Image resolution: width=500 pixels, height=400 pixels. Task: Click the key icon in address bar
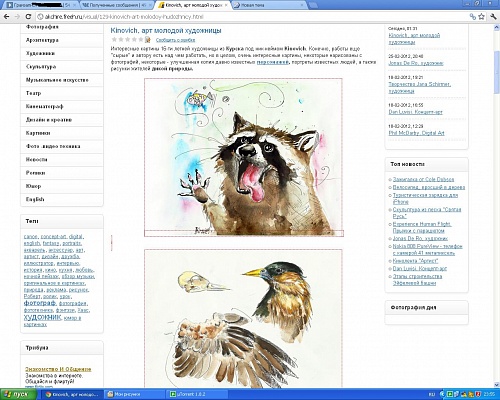[x=472, y=17]
